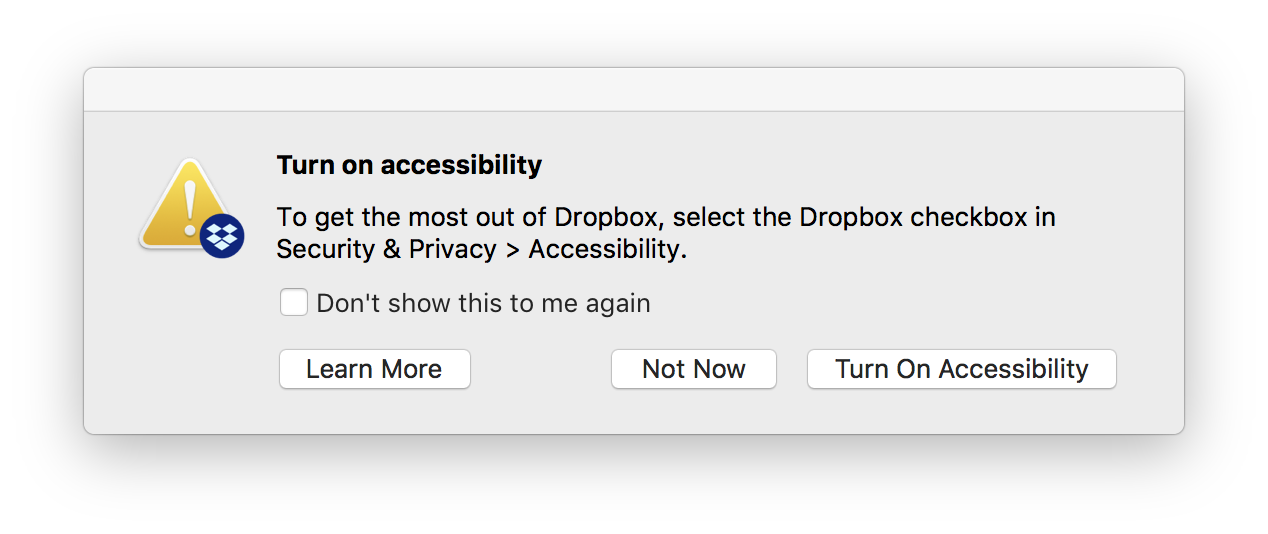Click the "To get the most out of Dropbox" text
The width and height of the screenshot is (1268, 534).
[x=410, y=217]
